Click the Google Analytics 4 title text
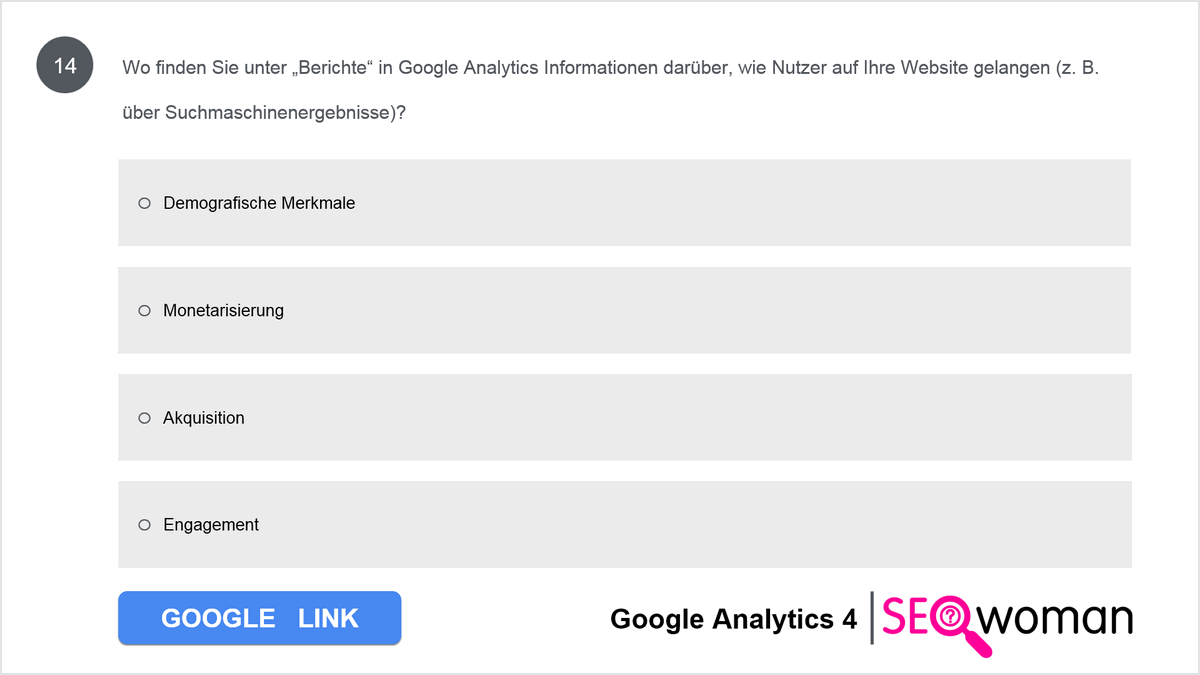The image size is (1200, 675). [x=733, y=620]
